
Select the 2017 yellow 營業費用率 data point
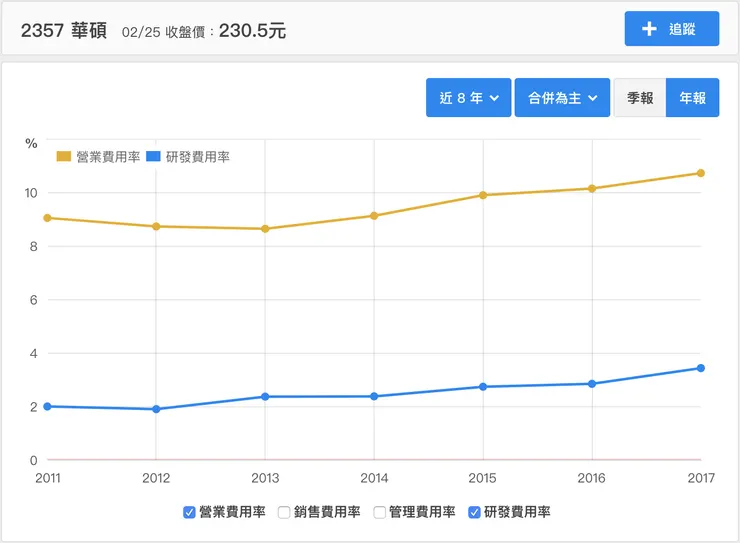click(701, 173)
